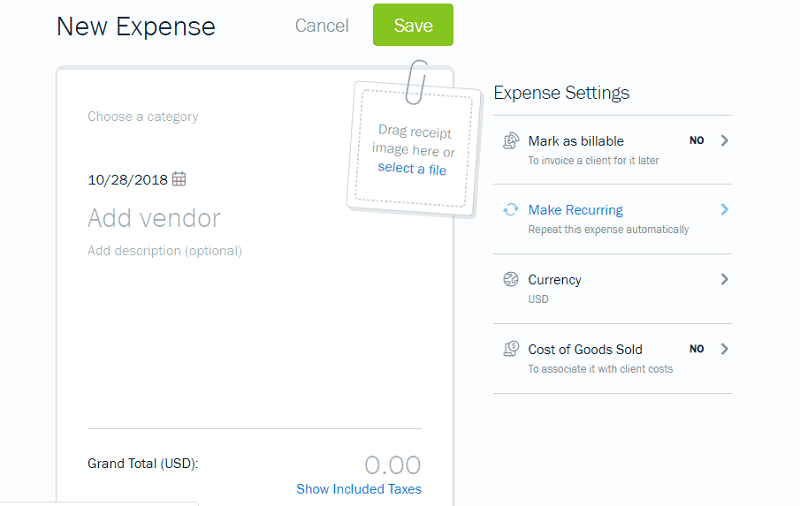Click the Add vendor field
This screenshot has width=800, height=506.
154,218
